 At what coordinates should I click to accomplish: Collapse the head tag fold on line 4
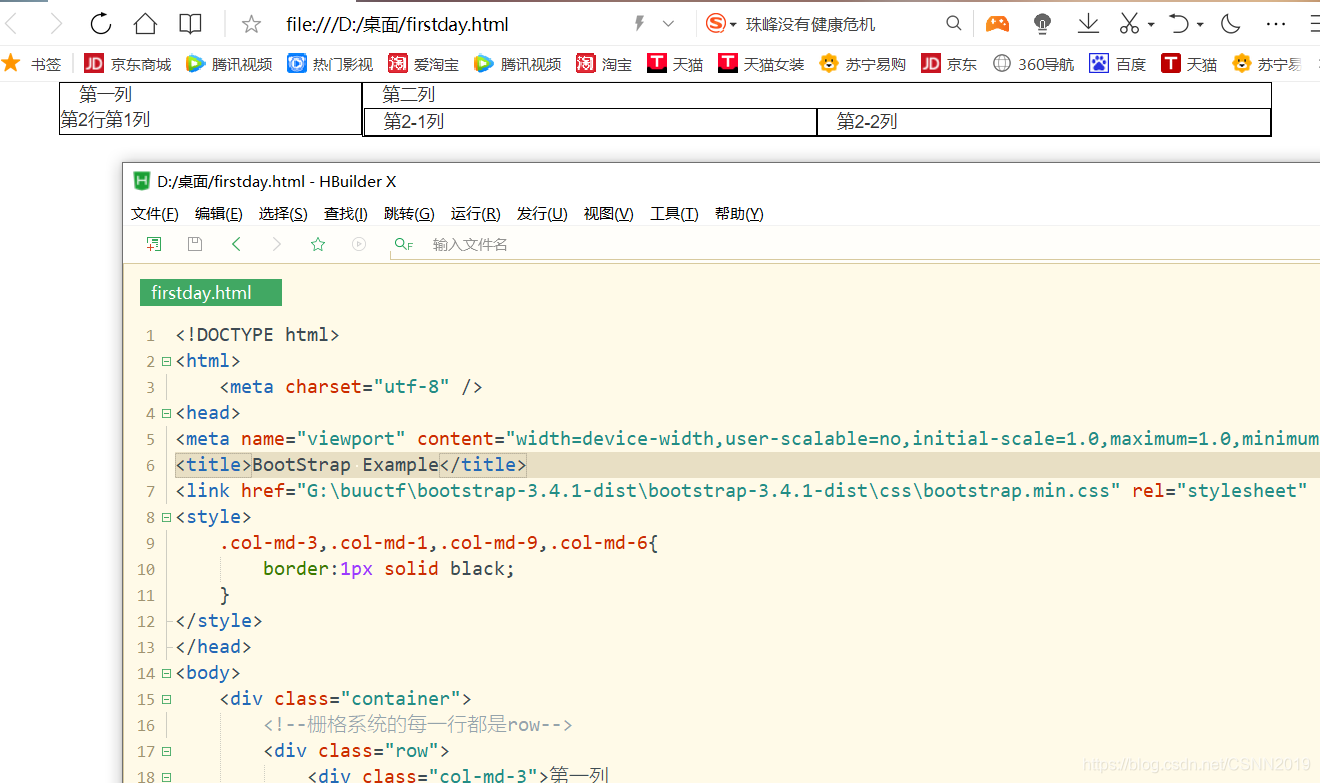pyautogui.click(x=166, y=413)
